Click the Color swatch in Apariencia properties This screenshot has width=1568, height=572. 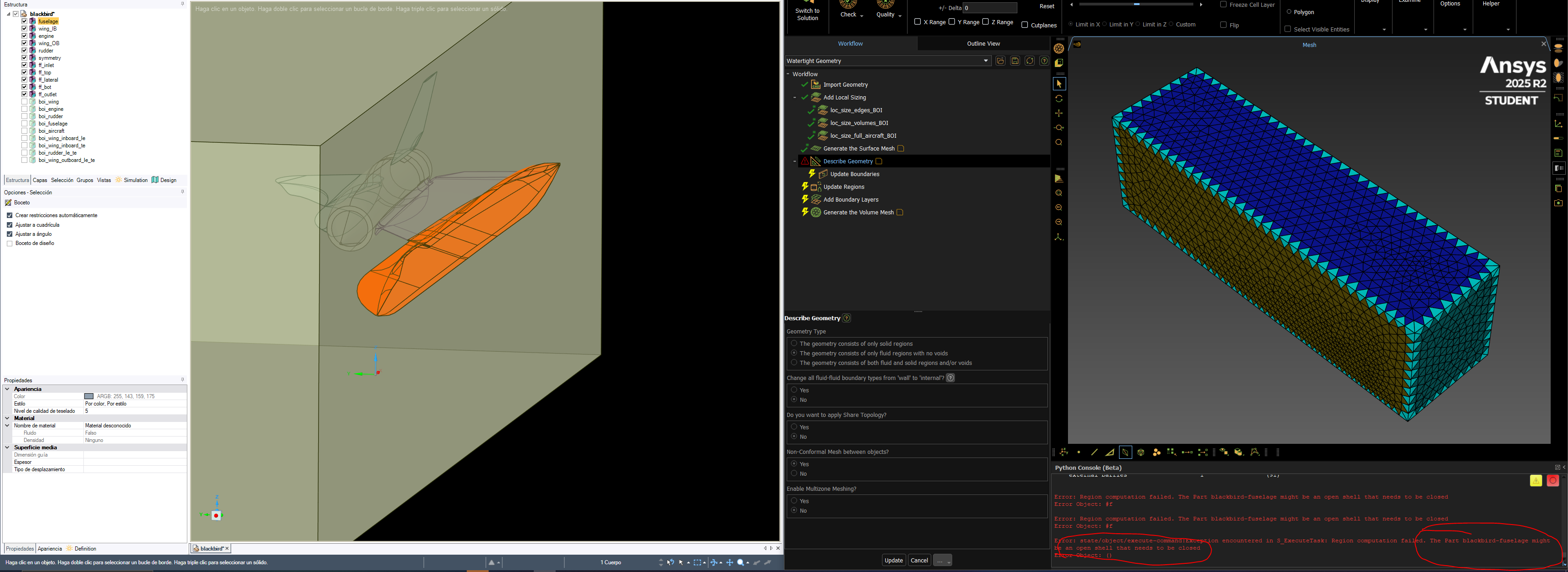point(89,396)
